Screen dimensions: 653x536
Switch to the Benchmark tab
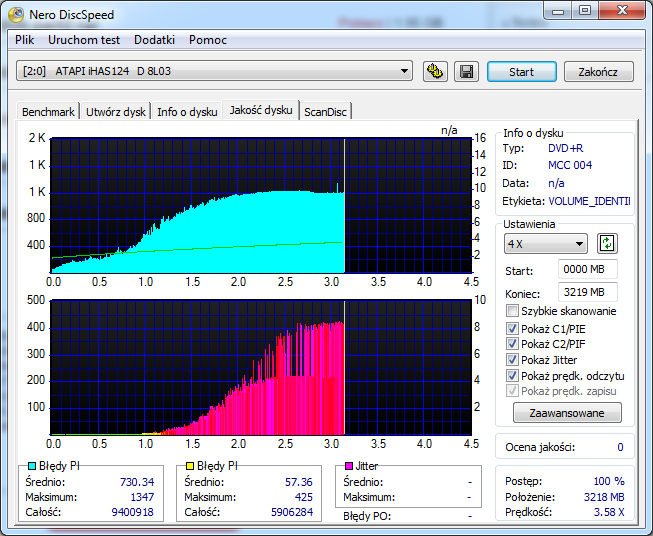48,112
